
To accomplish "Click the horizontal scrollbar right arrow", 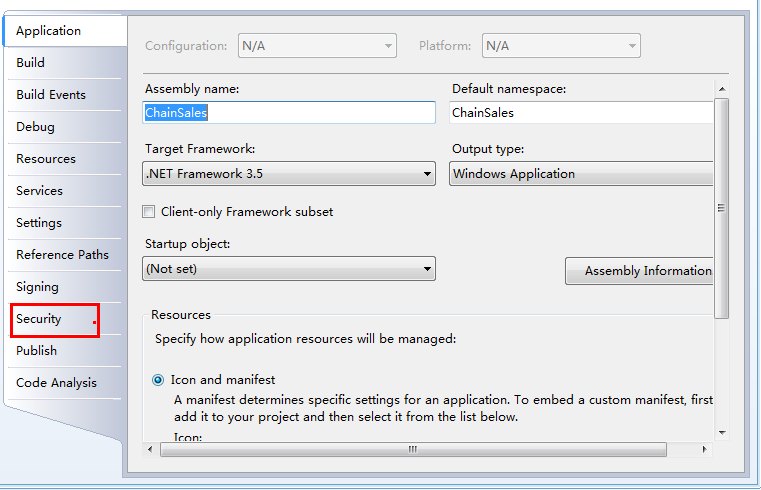I will pos(704,449).
